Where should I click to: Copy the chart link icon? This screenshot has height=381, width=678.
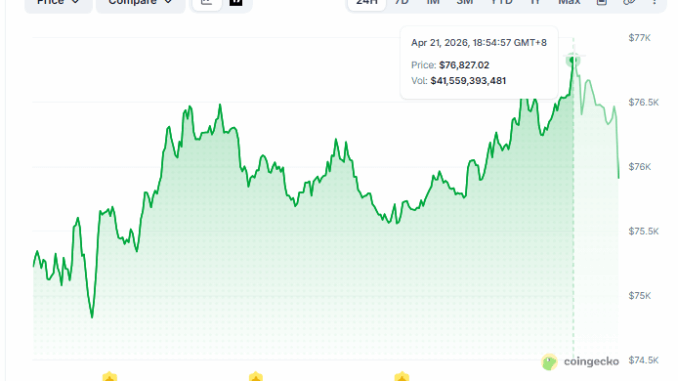pos(629,3)
